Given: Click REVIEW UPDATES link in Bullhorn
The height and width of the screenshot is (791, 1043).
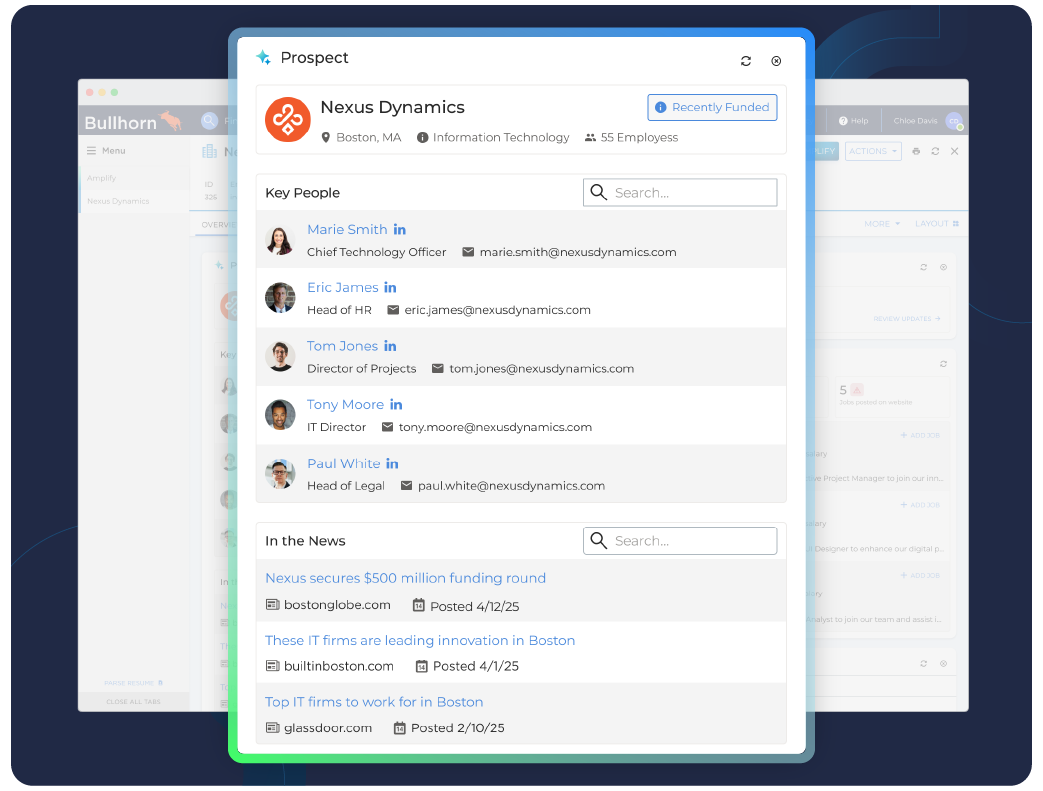Looking at the screenshot, I should pos(907,319).
